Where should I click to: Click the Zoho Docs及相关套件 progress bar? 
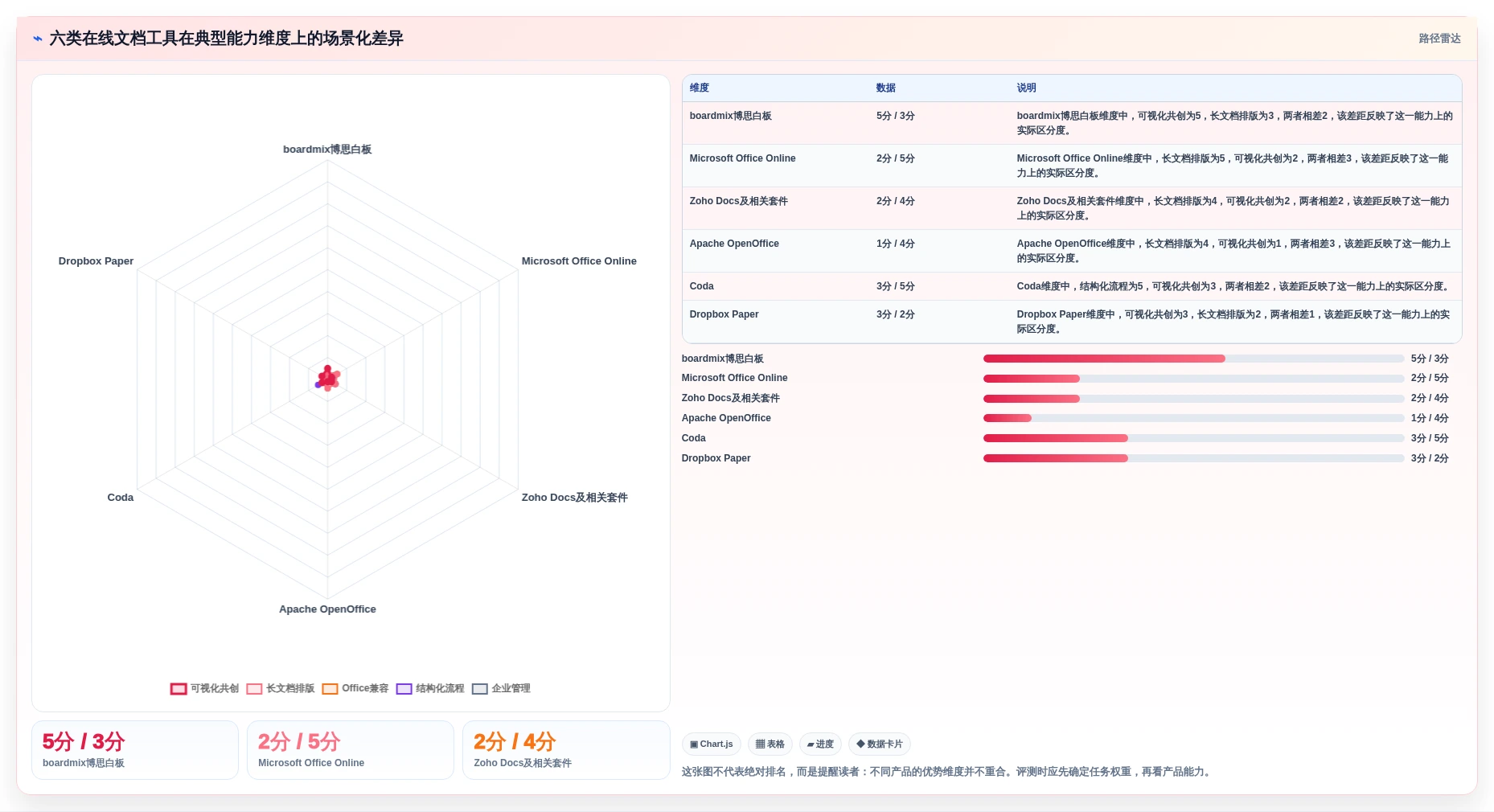click(1193, 399)
